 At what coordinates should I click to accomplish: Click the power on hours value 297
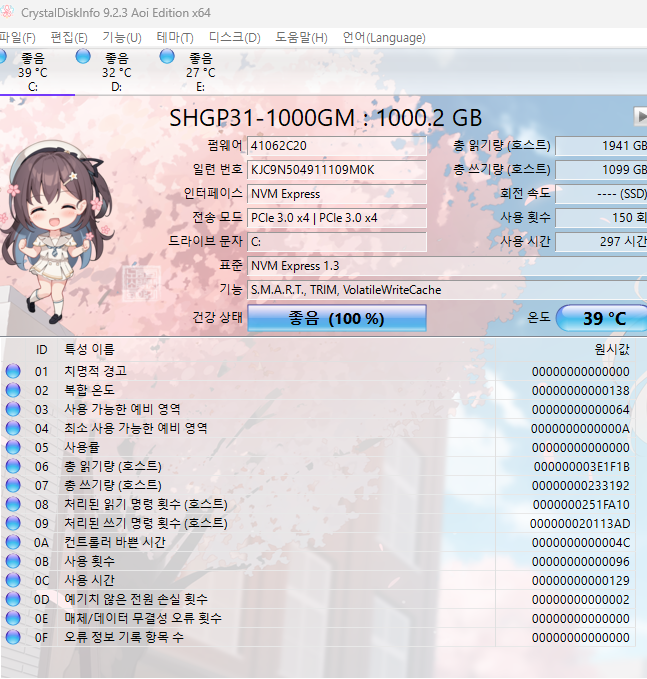pos(601,242)
